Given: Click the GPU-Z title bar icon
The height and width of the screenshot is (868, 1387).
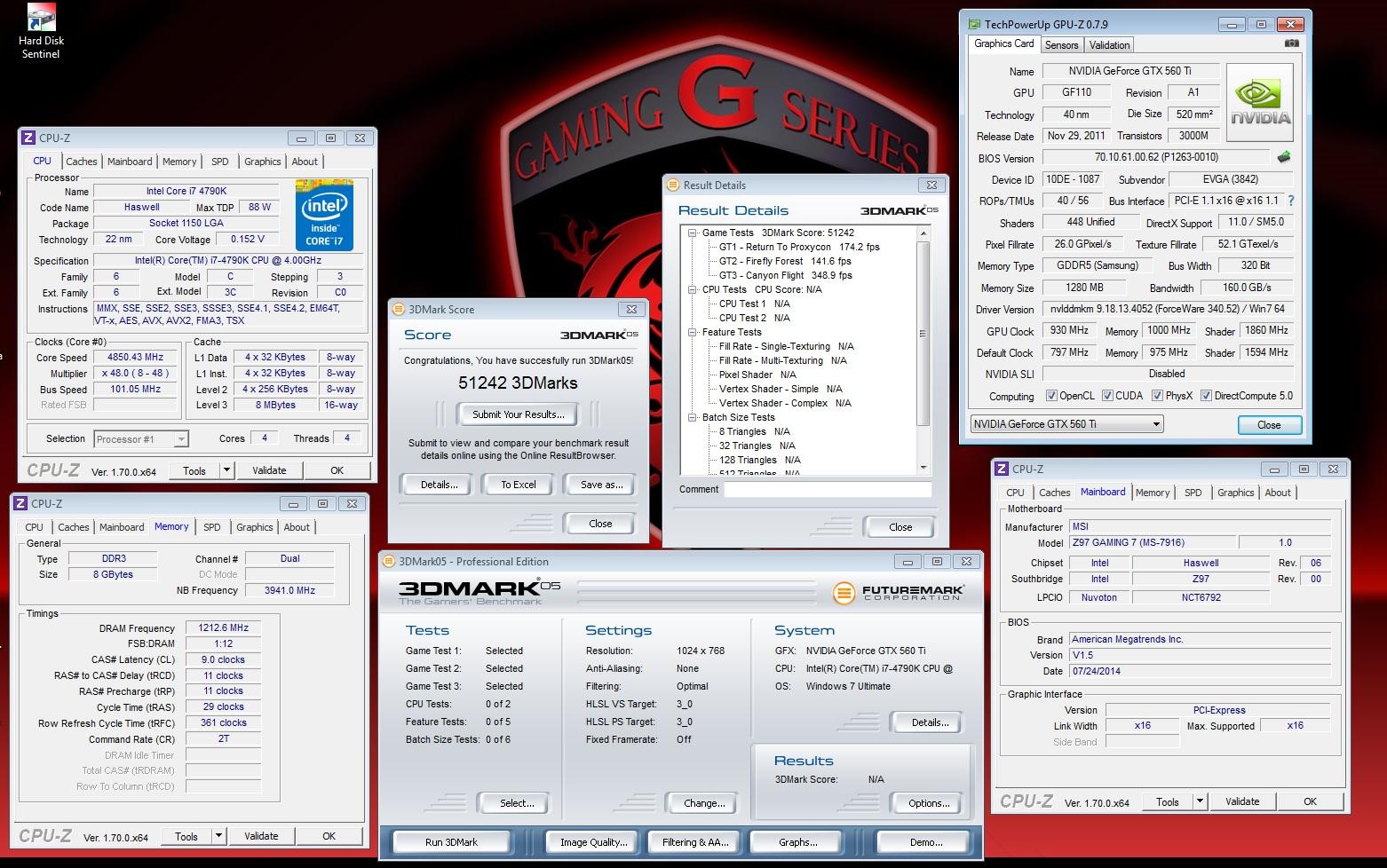Looking at the screenshot, I should coord(974,25).
